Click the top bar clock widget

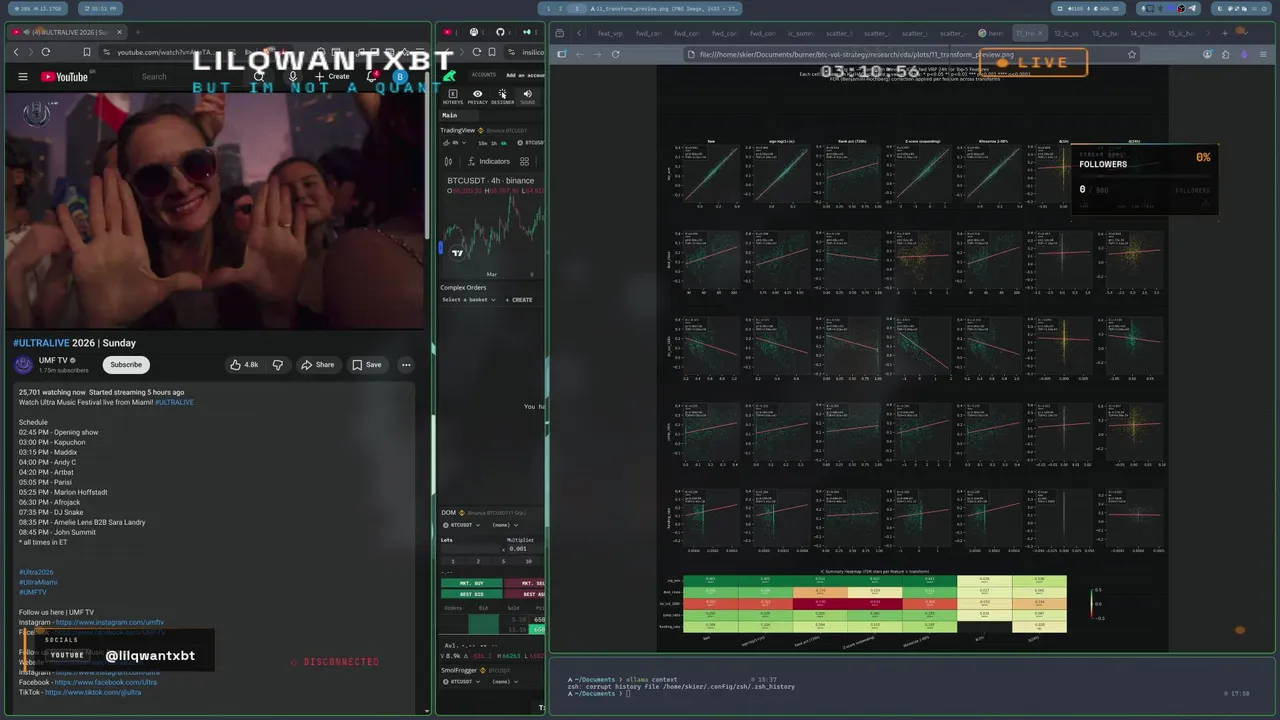(x=100, y=9)
